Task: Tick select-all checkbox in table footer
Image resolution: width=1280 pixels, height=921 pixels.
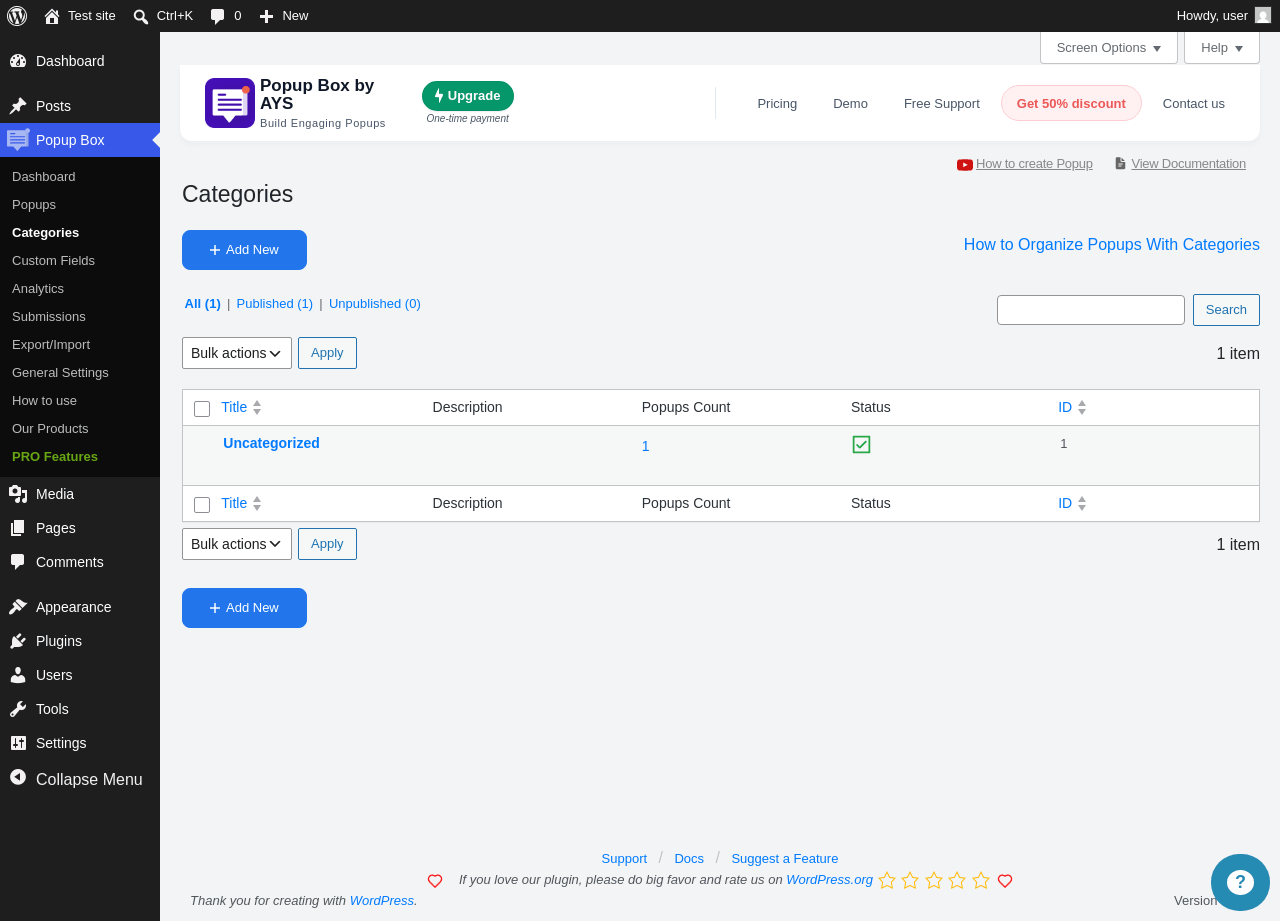Action: 202,505
